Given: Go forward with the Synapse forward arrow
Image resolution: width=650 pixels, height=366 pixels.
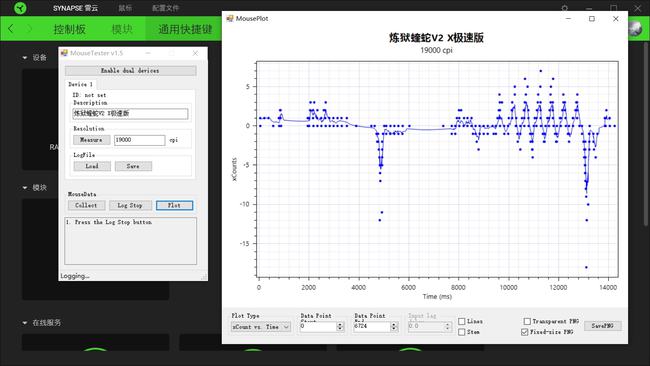Looking at the screenshot, I should [29, 29].
